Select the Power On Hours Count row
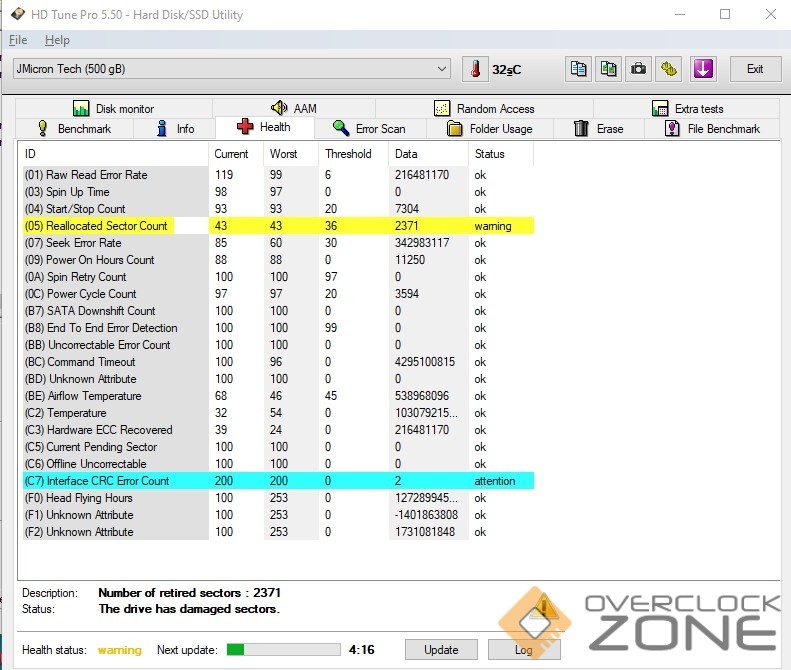Screen dimensions: 791x670 pos(278,260)
